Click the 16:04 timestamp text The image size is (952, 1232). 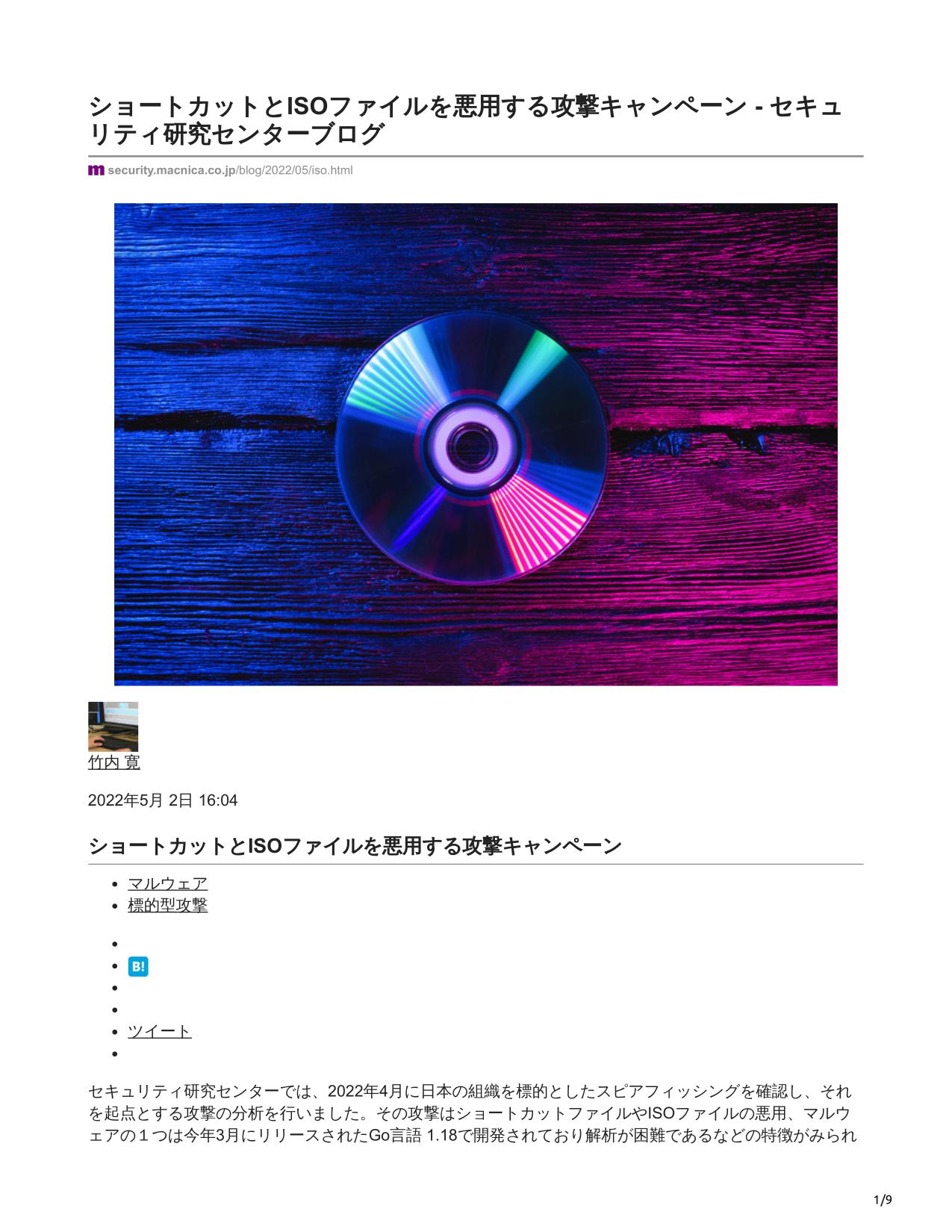[218, 800]
